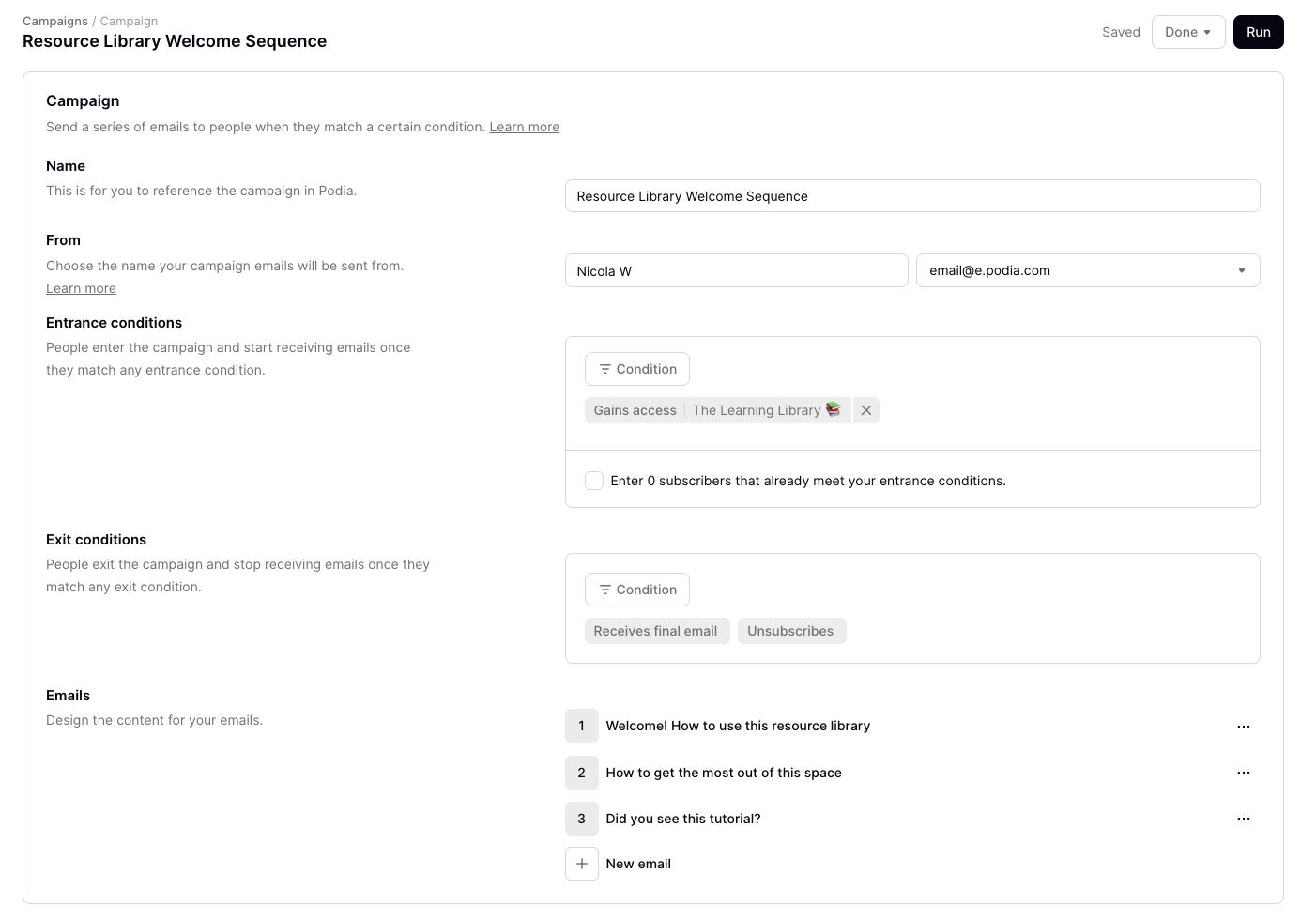Edit the sender name Nicola W field
The width and height of the screenshot is (1316, 920).
[736, 270]
